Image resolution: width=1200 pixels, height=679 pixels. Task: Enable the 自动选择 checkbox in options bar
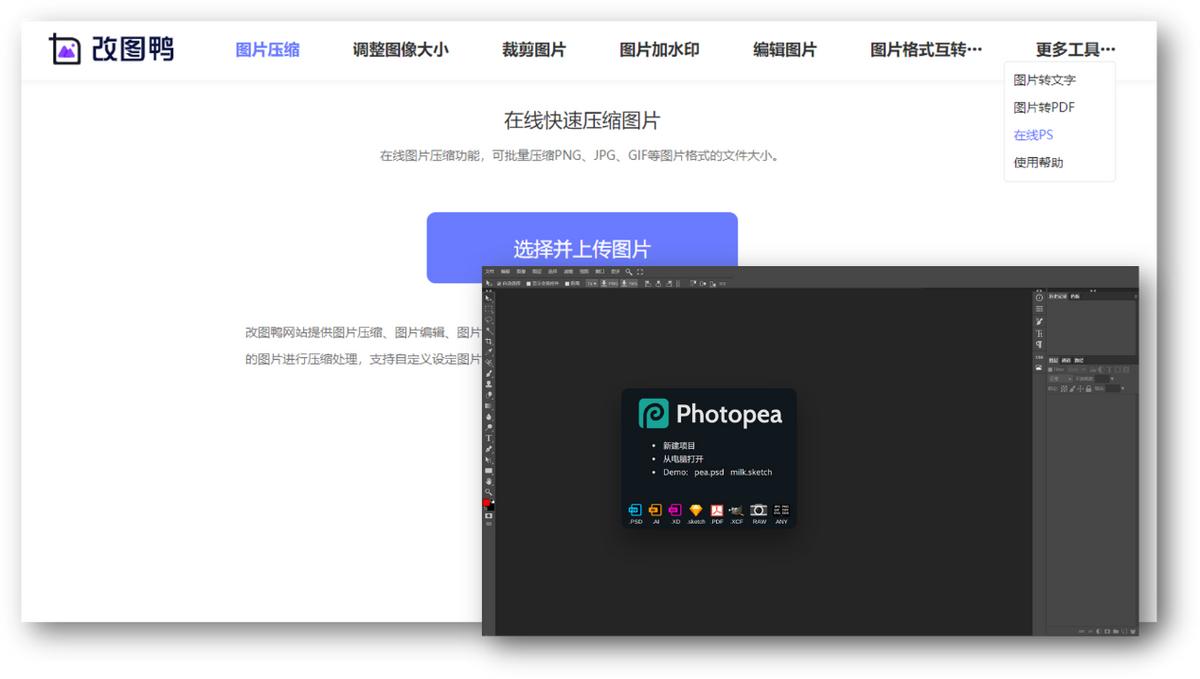[x=500, y=283]
